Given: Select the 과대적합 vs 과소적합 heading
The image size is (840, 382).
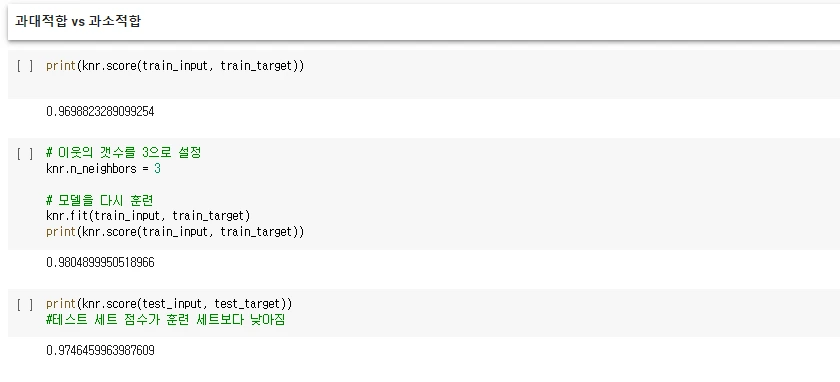Looking at the screenshot, I should click(78, 21).
